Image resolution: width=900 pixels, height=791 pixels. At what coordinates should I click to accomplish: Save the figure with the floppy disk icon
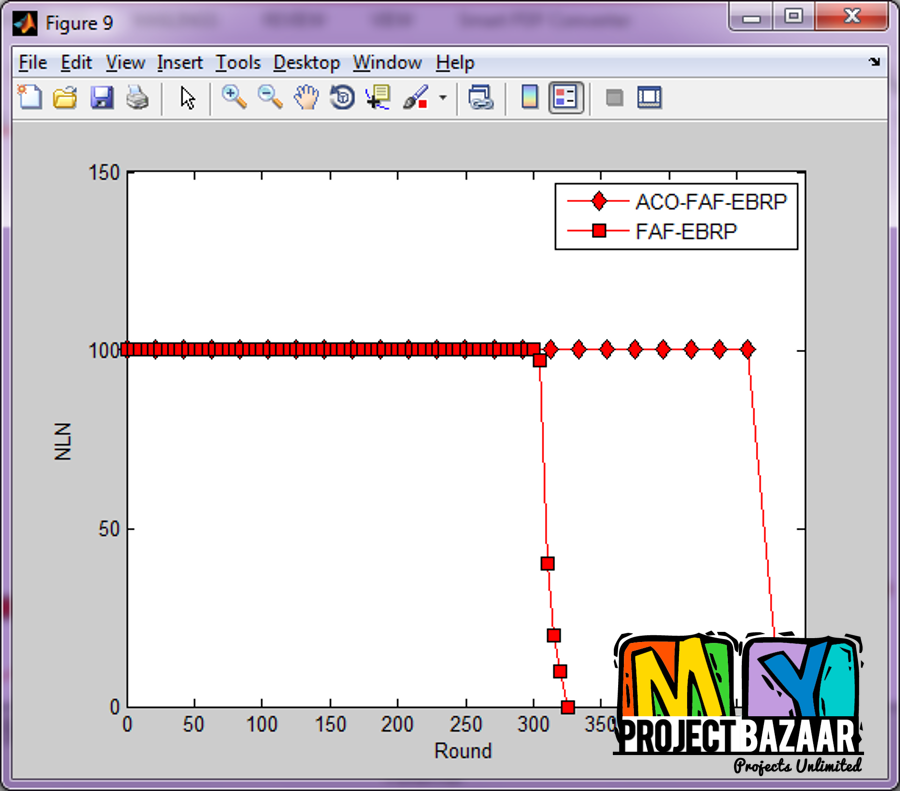(x=101, y=97)
